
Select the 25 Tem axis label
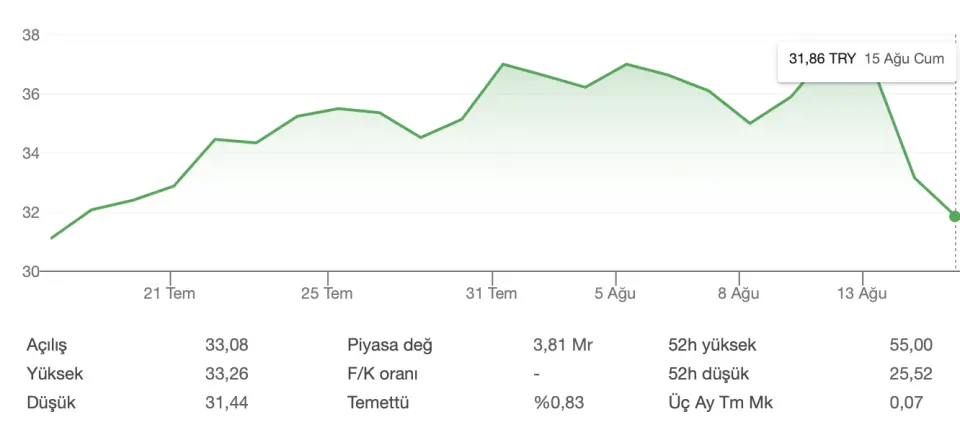coord(327,294)
